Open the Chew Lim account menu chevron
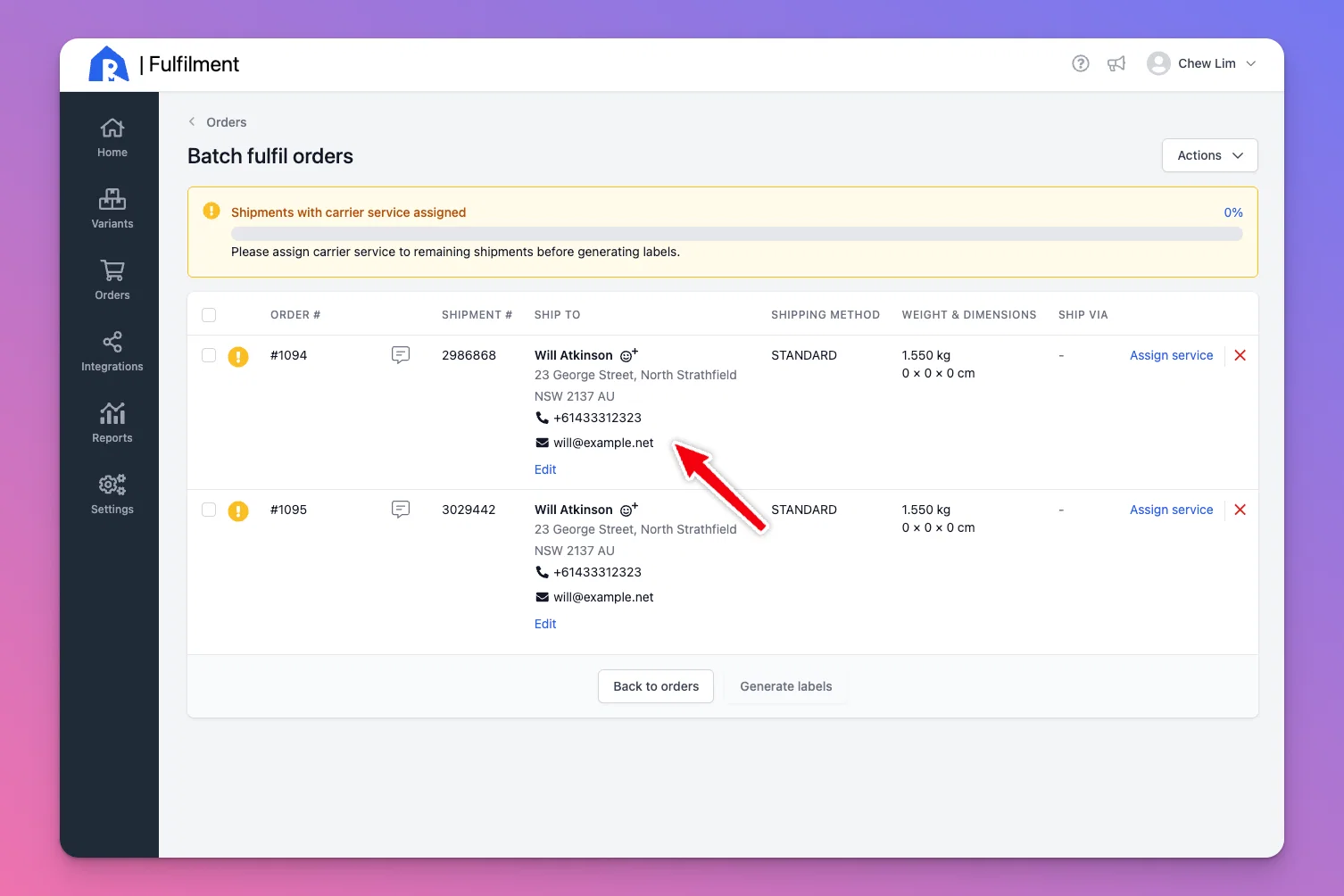The width and height of the screenshot is (1344, 896). pos(1251,63)
